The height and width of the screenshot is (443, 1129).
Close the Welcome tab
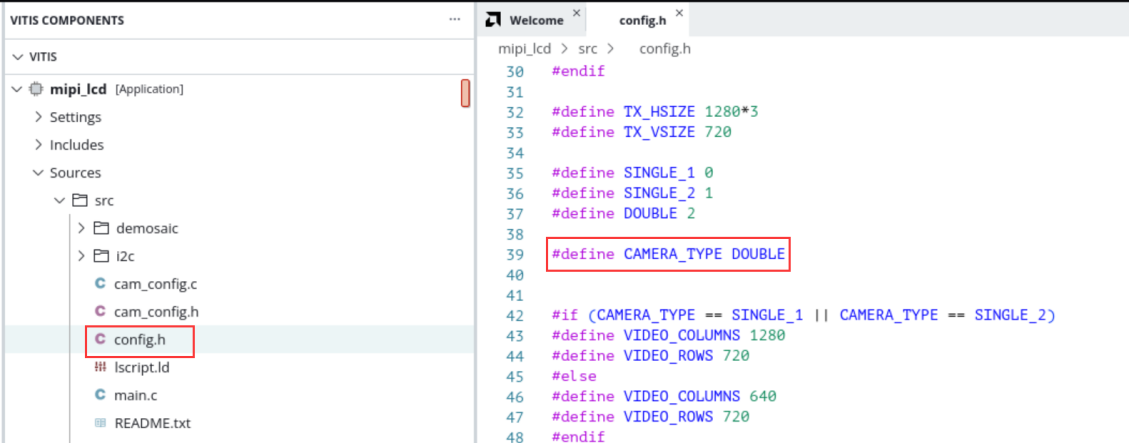tap(576, 14)
